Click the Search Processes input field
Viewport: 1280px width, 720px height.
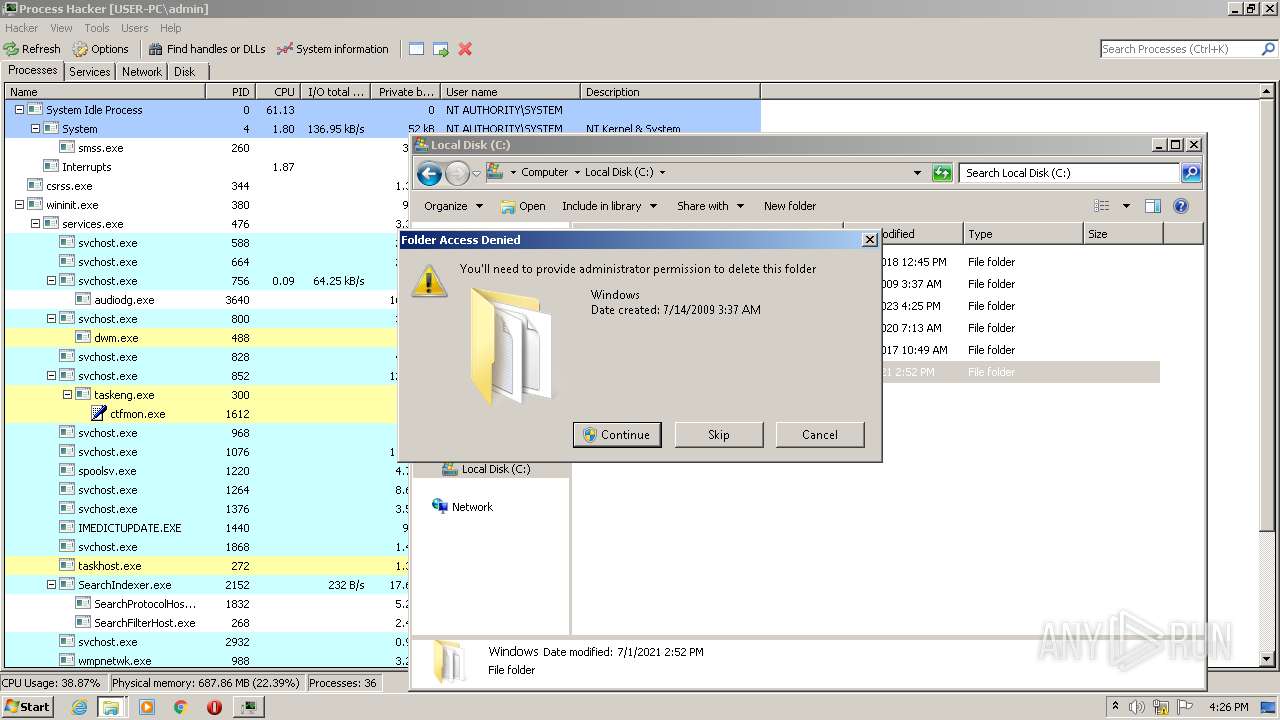pyautogui.click(x=1179, y=49)
